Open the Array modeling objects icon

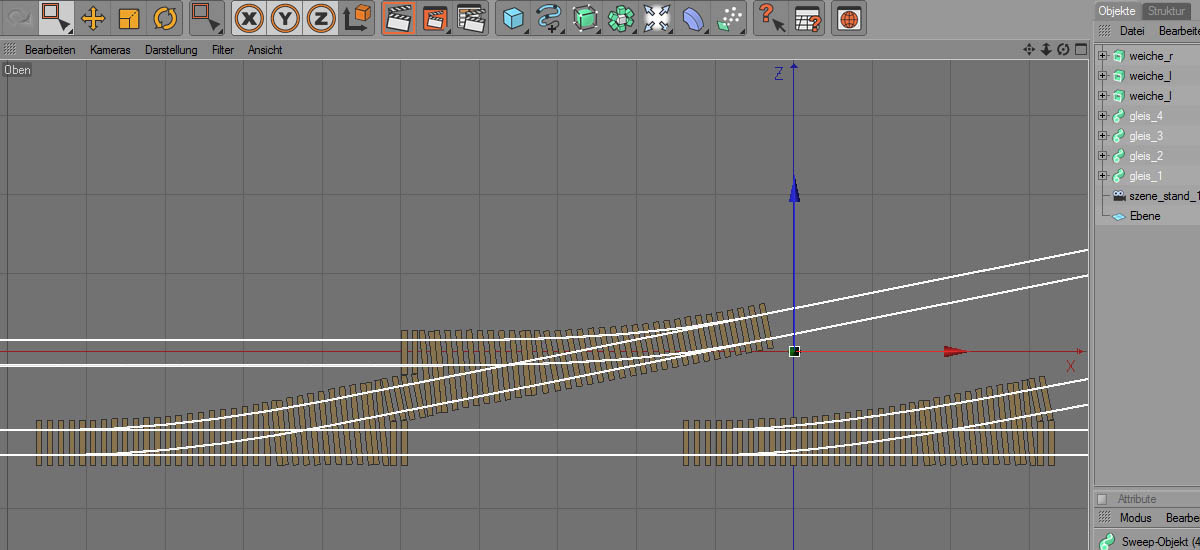tap(621, 18)
